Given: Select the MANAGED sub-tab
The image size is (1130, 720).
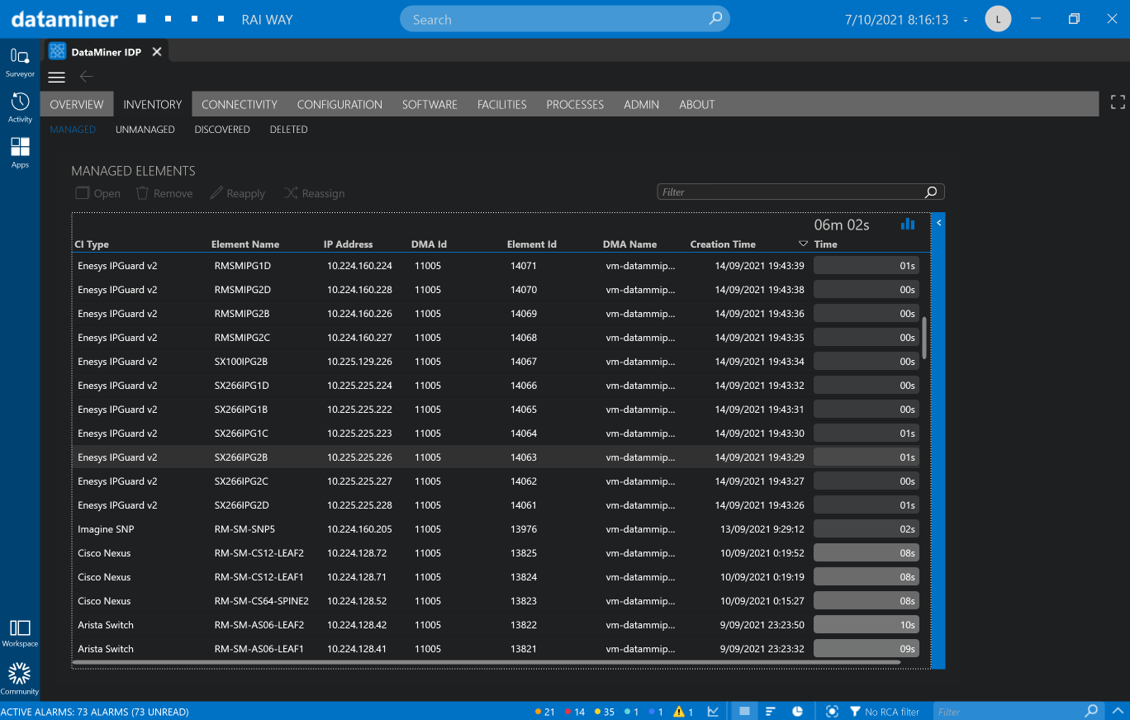Looking at the screenshot, I should pos(73,130).
